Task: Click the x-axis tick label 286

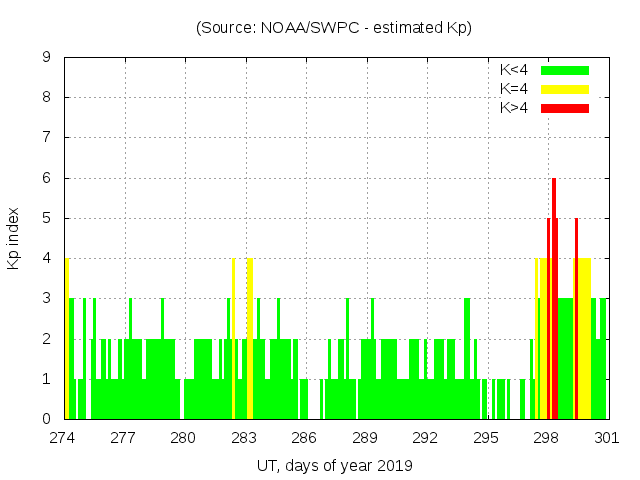Action: pyautogui.click(x=304, y=438)
